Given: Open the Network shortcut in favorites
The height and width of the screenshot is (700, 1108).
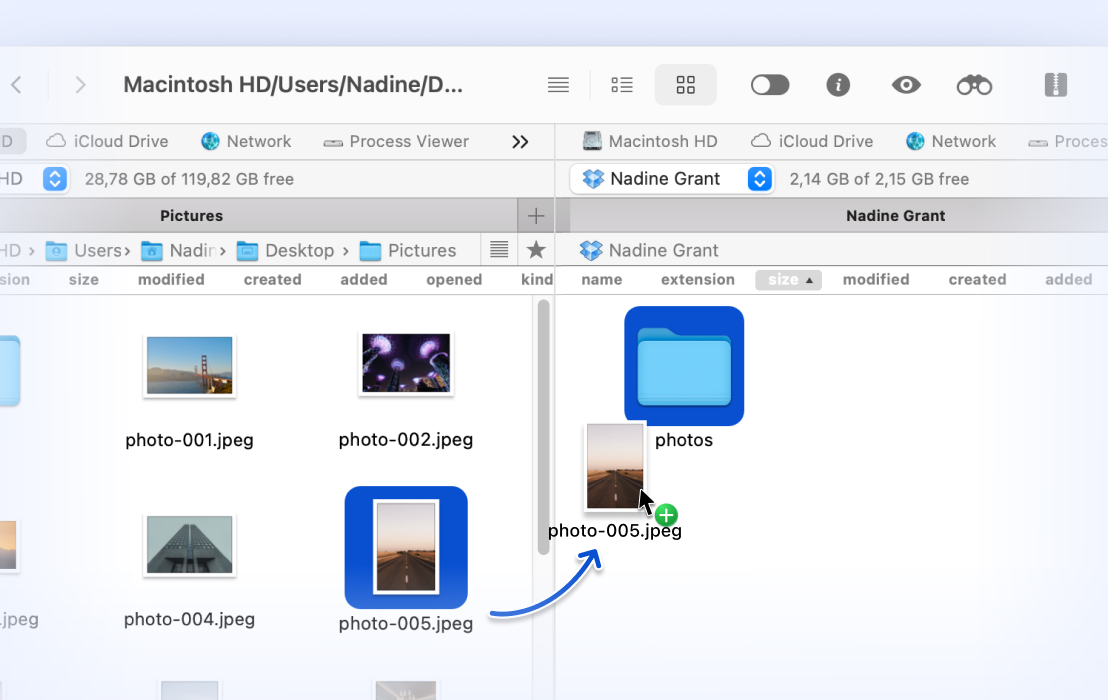Looking at the screenshot, I should point(246,141).
